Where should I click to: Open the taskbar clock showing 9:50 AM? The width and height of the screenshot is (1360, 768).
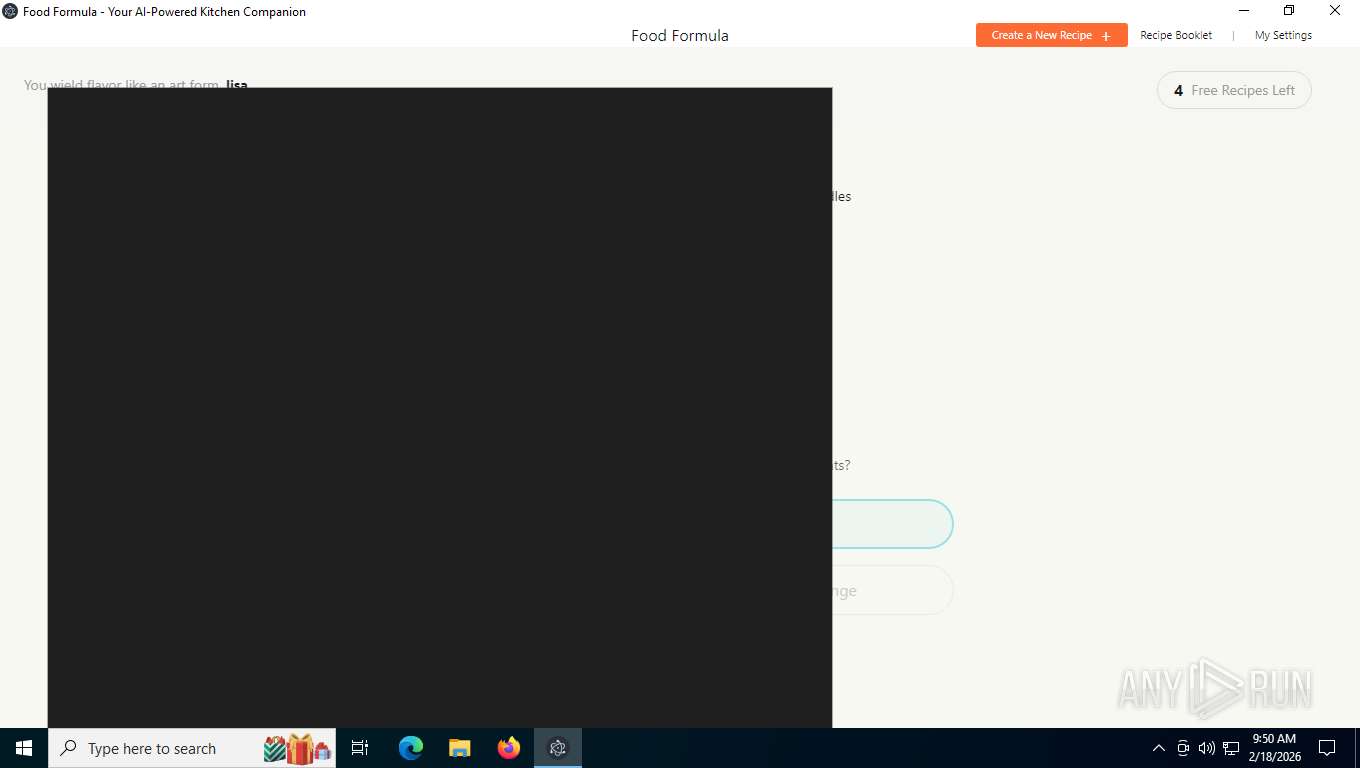pos(1274,748)
